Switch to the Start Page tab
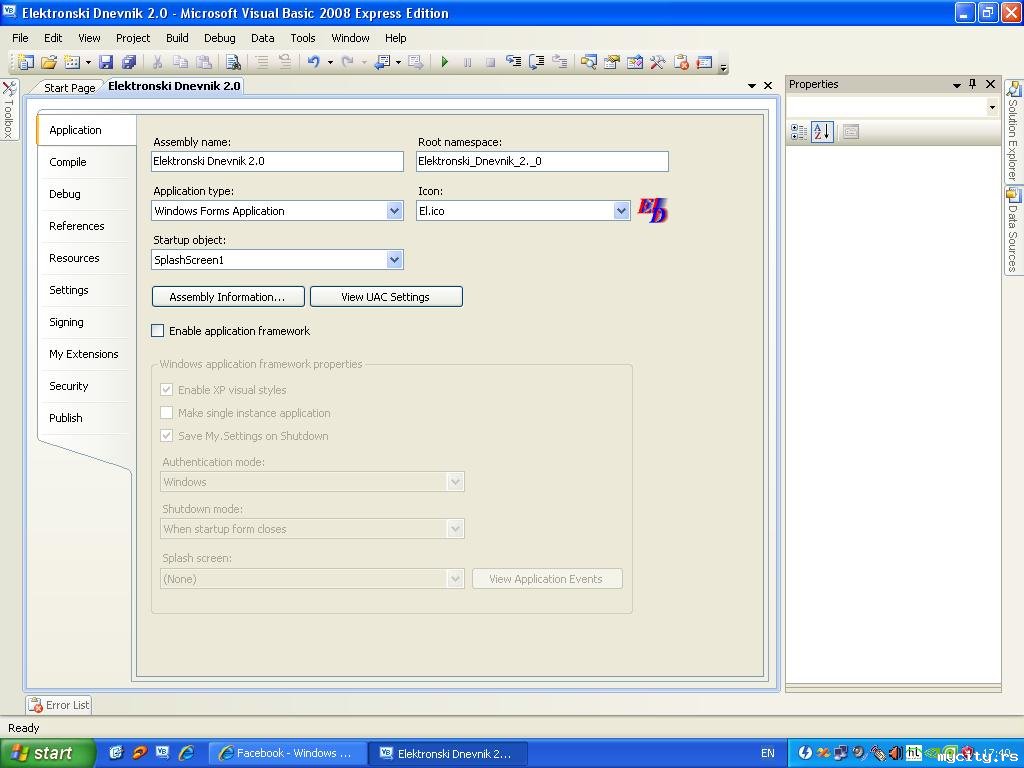 tap(69, 88)
